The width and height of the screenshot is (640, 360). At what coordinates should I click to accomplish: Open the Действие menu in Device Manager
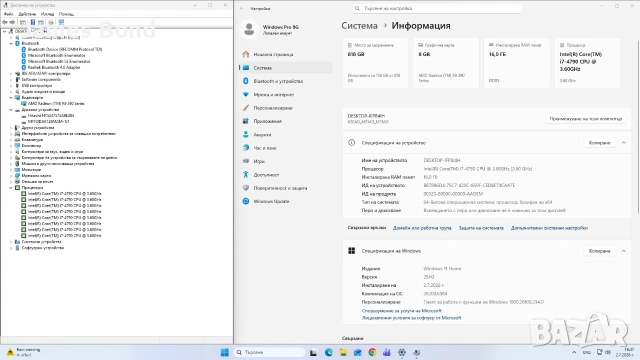[27, 14]
